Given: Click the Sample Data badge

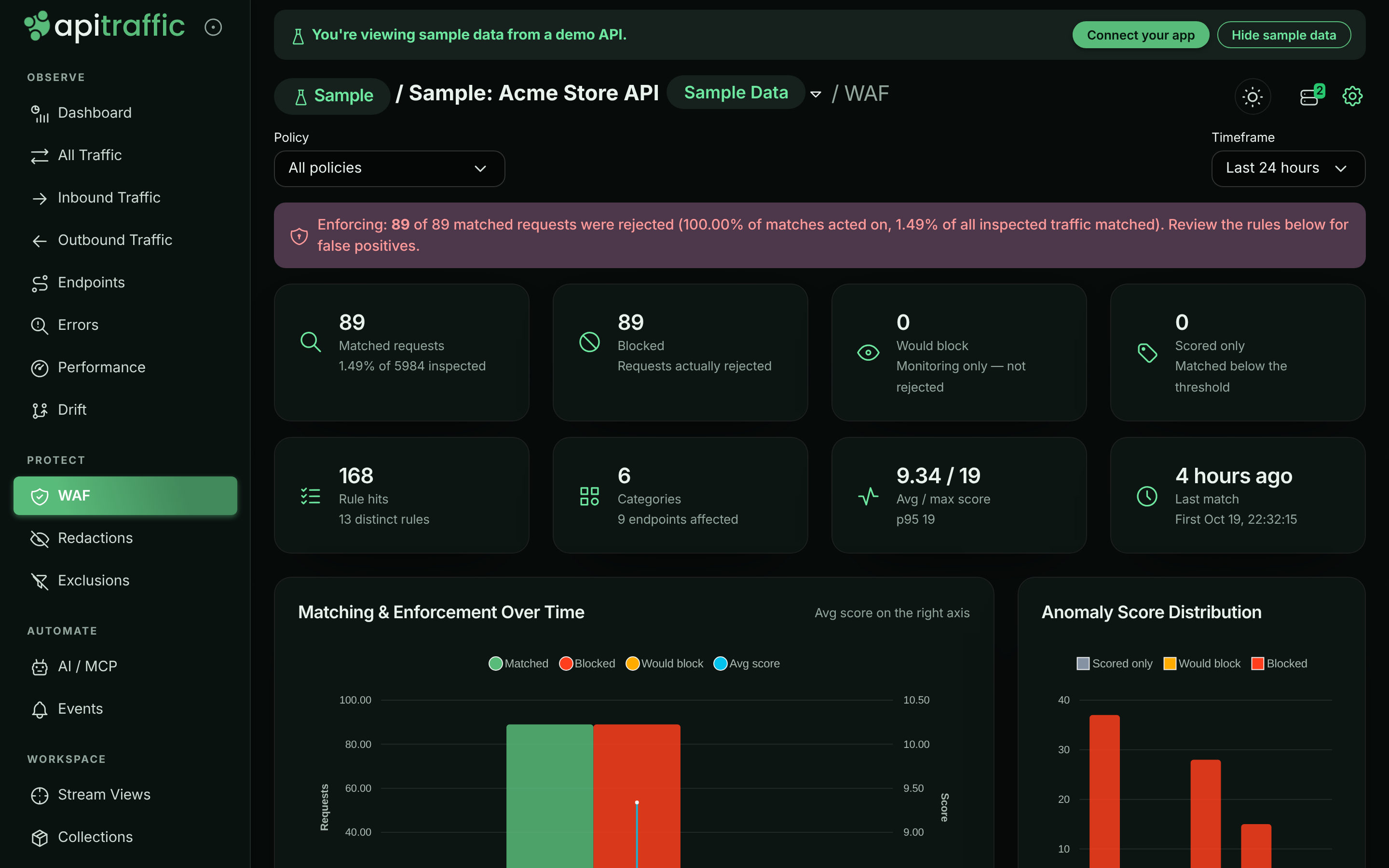Looking at the screenshot, I should 736,93.
